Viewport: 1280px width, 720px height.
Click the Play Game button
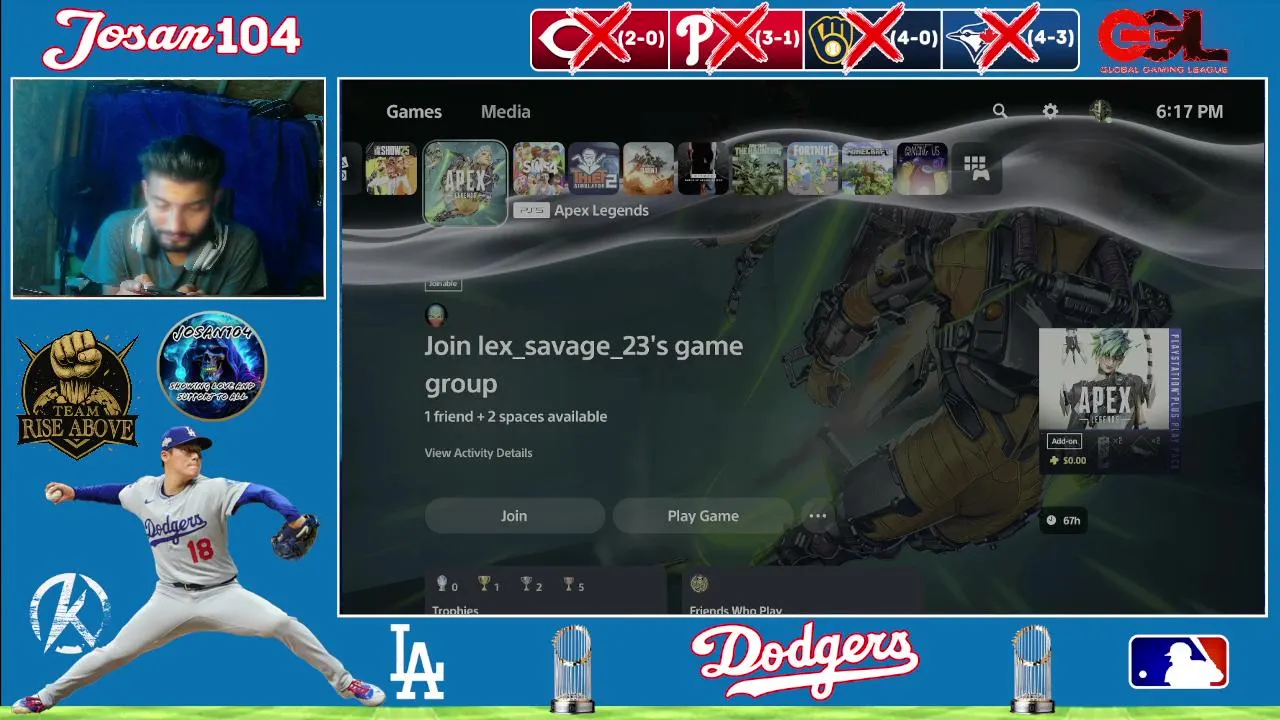point(703,516)
